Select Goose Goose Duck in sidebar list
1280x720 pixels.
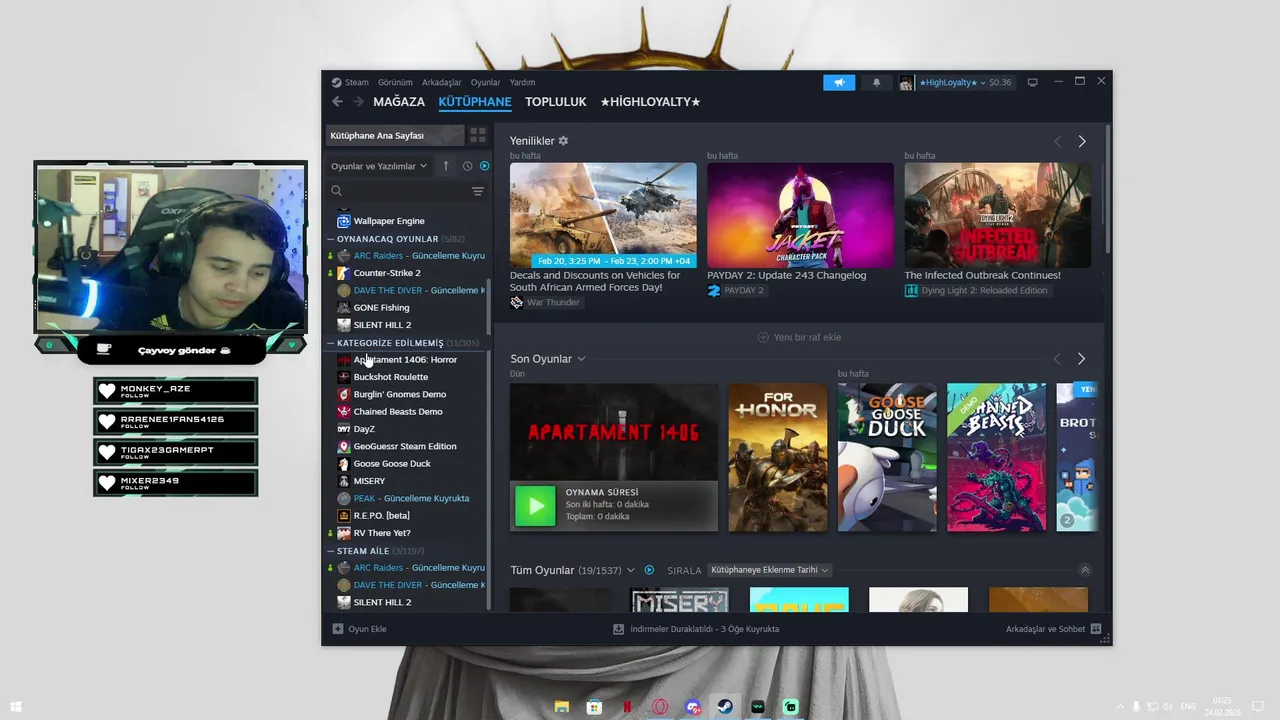(392, 464)
